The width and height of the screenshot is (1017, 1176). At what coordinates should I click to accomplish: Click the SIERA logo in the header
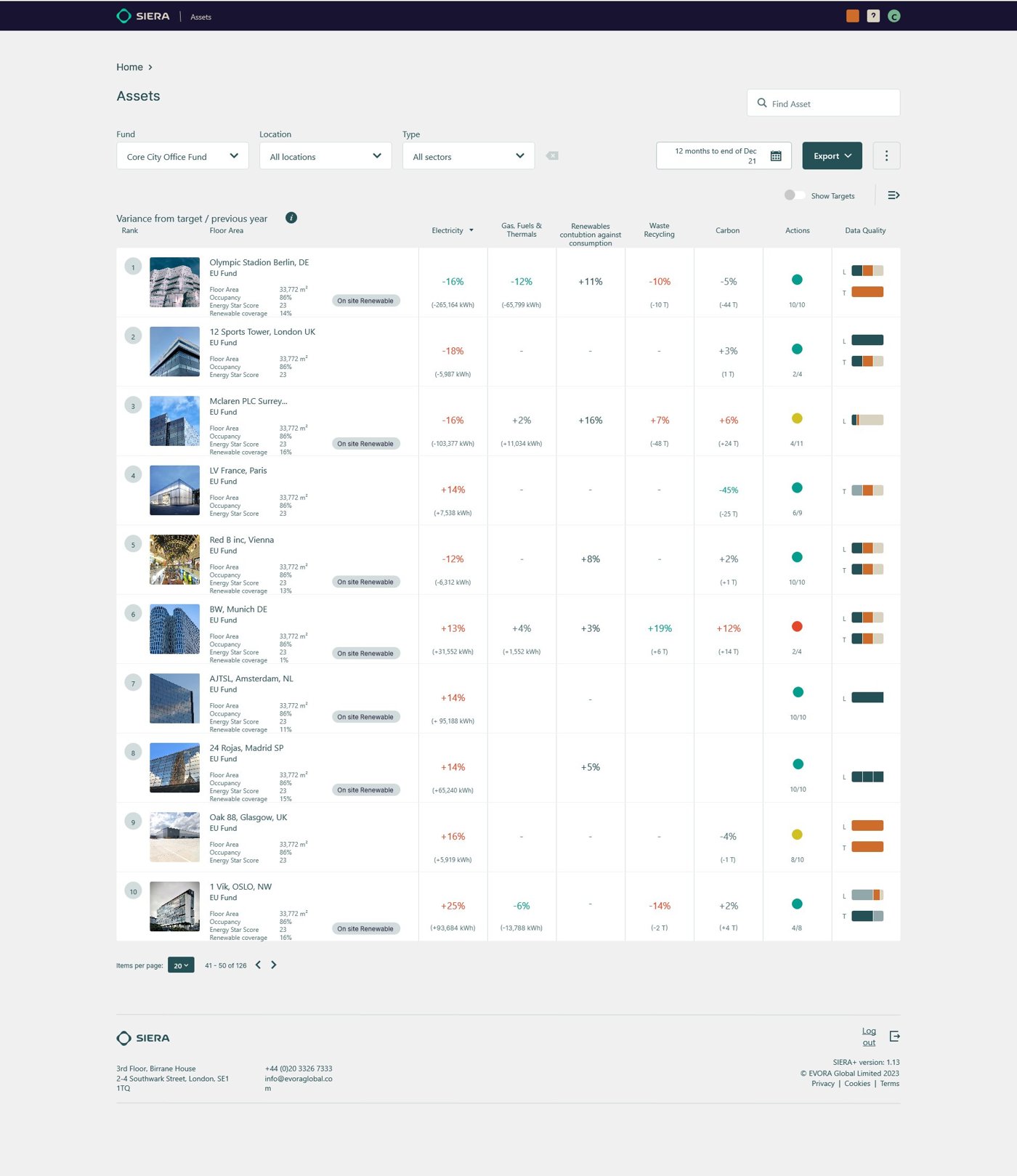click(x=143, y=16)
